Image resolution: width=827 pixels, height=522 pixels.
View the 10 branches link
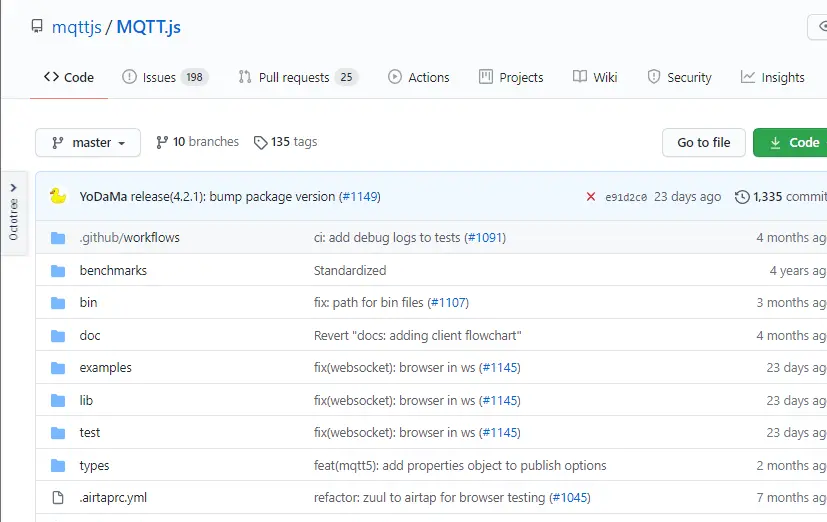coord(197,142)
